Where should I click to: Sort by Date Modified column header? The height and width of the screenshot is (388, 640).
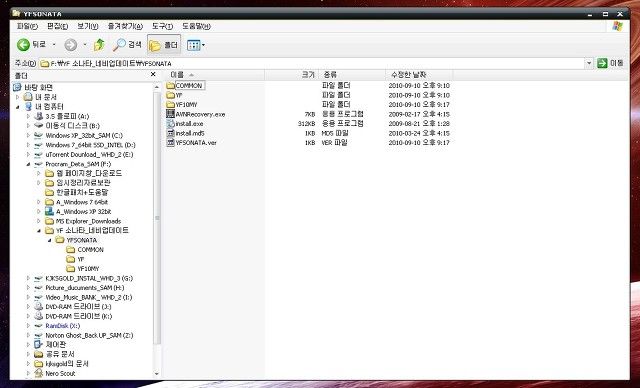[419, 75]
